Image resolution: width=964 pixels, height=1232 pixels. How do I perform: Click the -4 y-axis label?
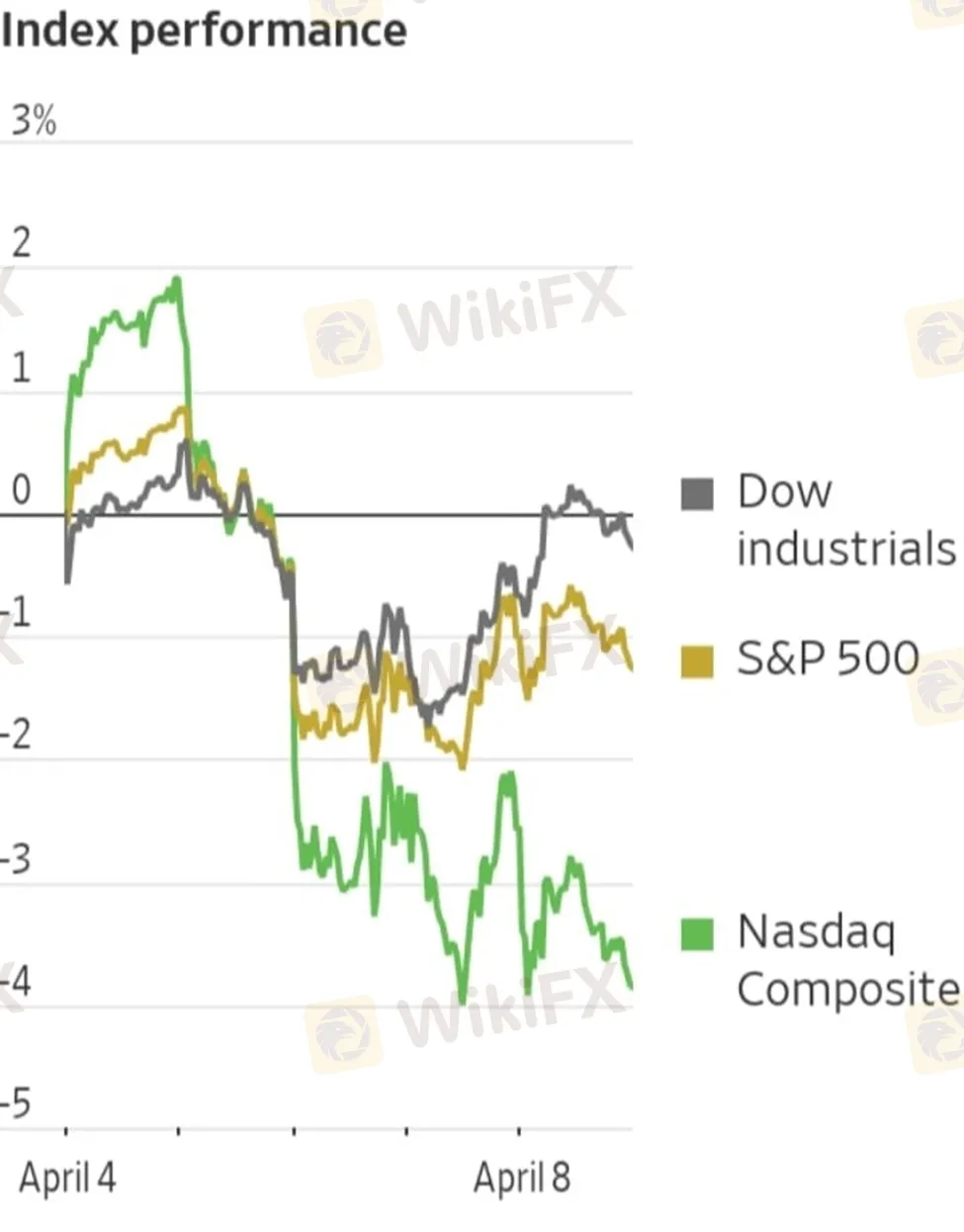pyautogui.click(x=17, y=982)
